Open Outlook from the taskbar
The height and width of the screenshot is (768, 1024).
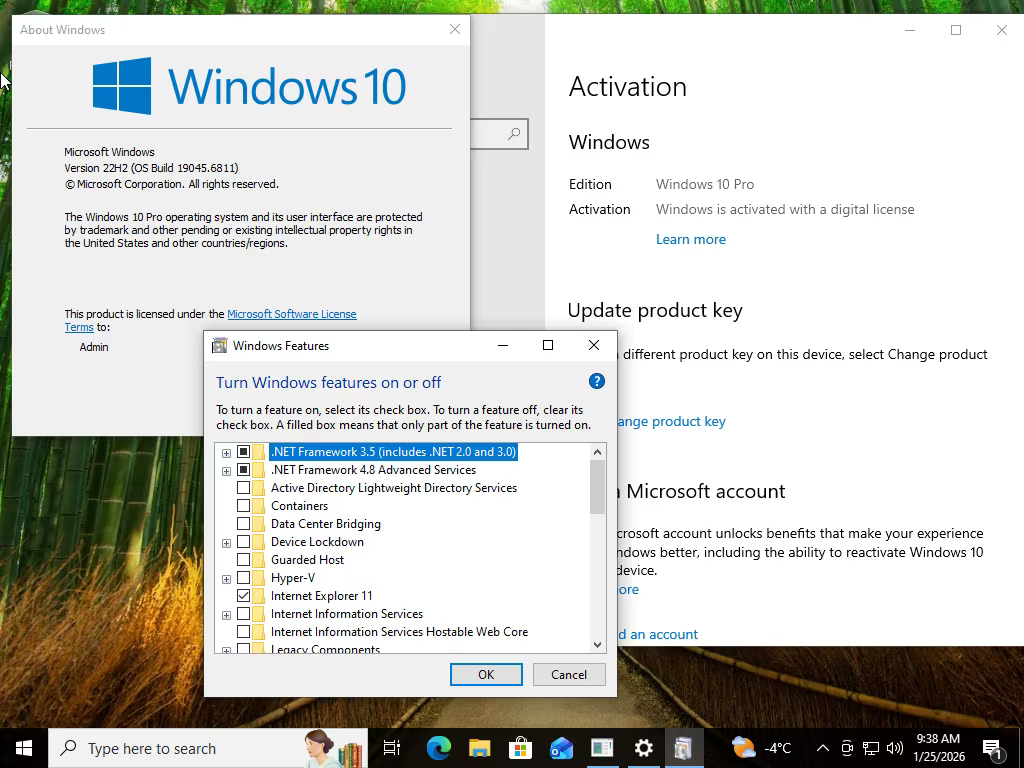tap(561, 748)
